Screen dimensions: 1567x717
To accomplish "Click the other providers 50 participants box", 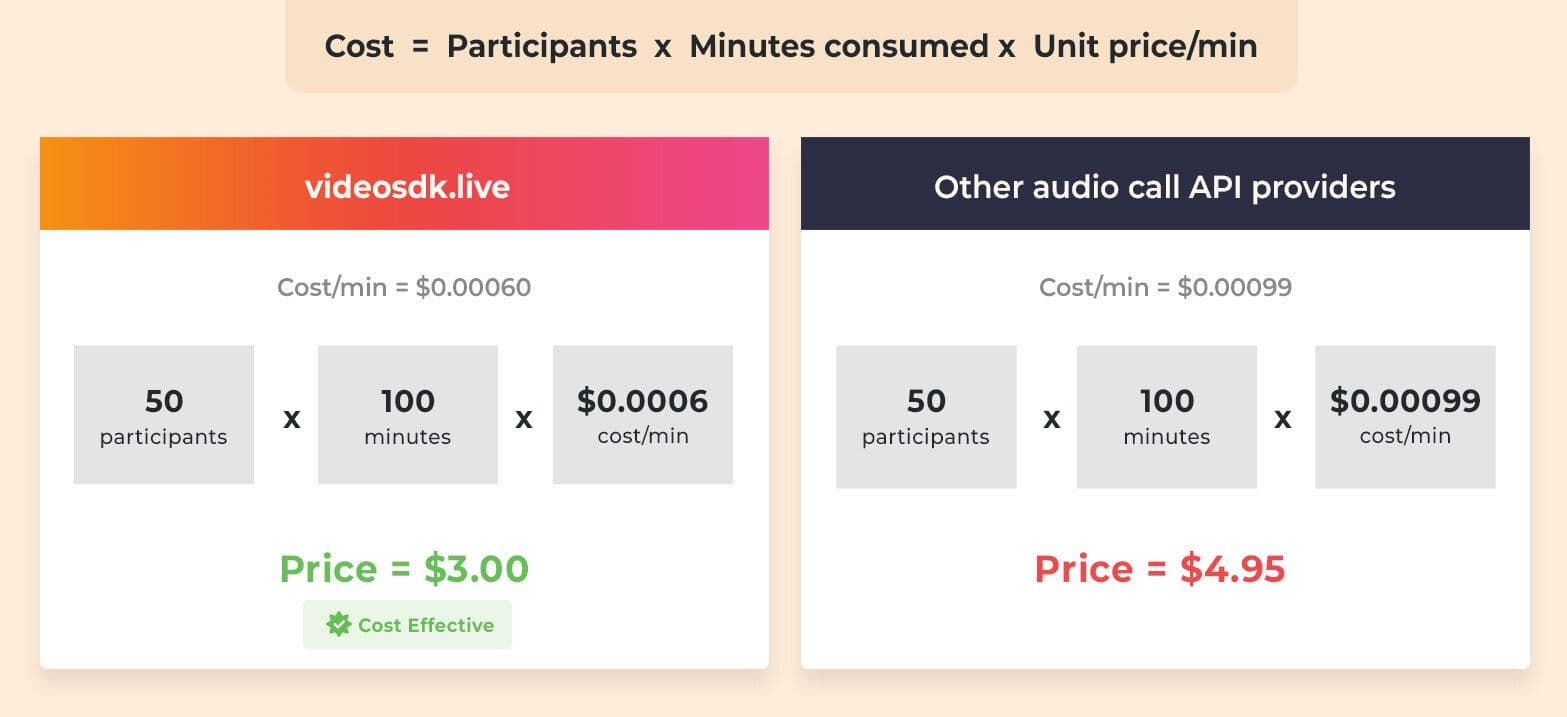I will (x=926, y=417).
